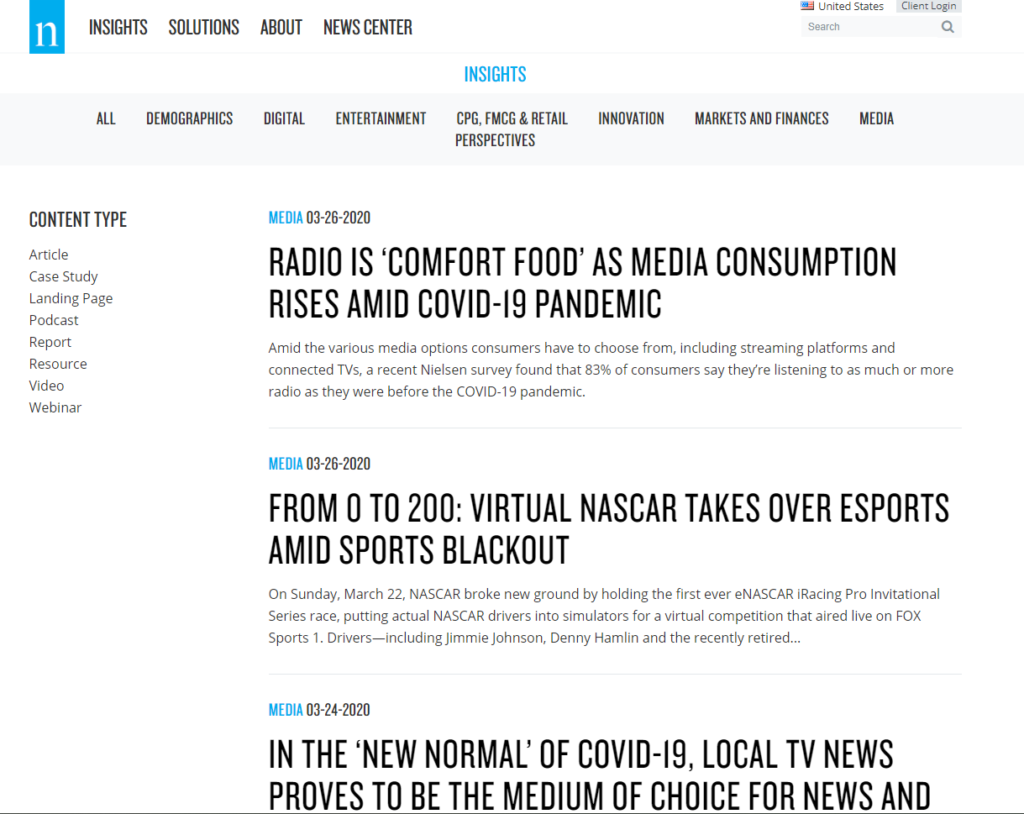The image size is (1024, 814).
Task: Click the Radio article summary about 83% of consumers
Action: click(611, 370)
